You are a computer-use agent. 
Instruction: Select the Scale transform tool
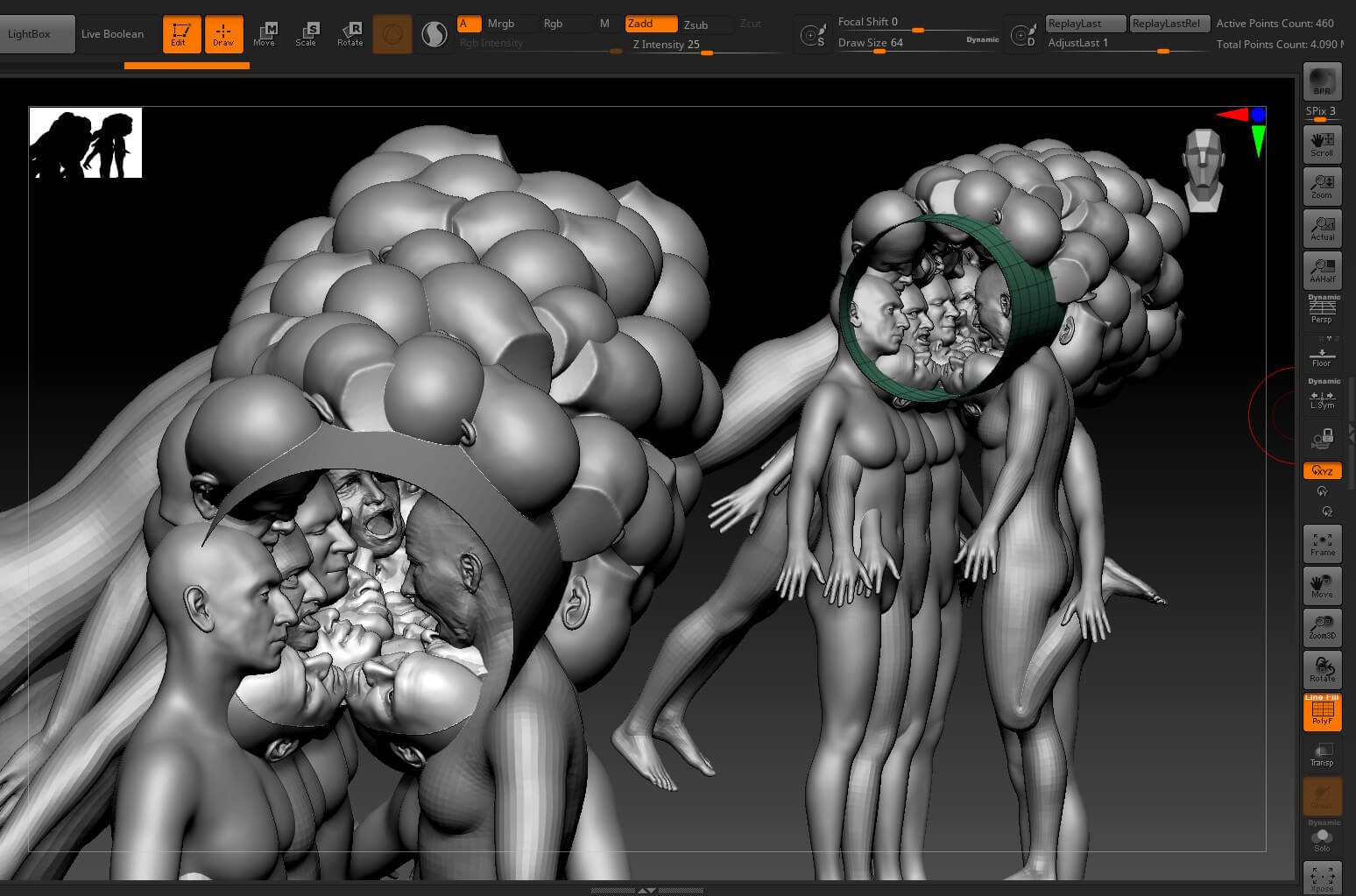click(x=307, y=34)
